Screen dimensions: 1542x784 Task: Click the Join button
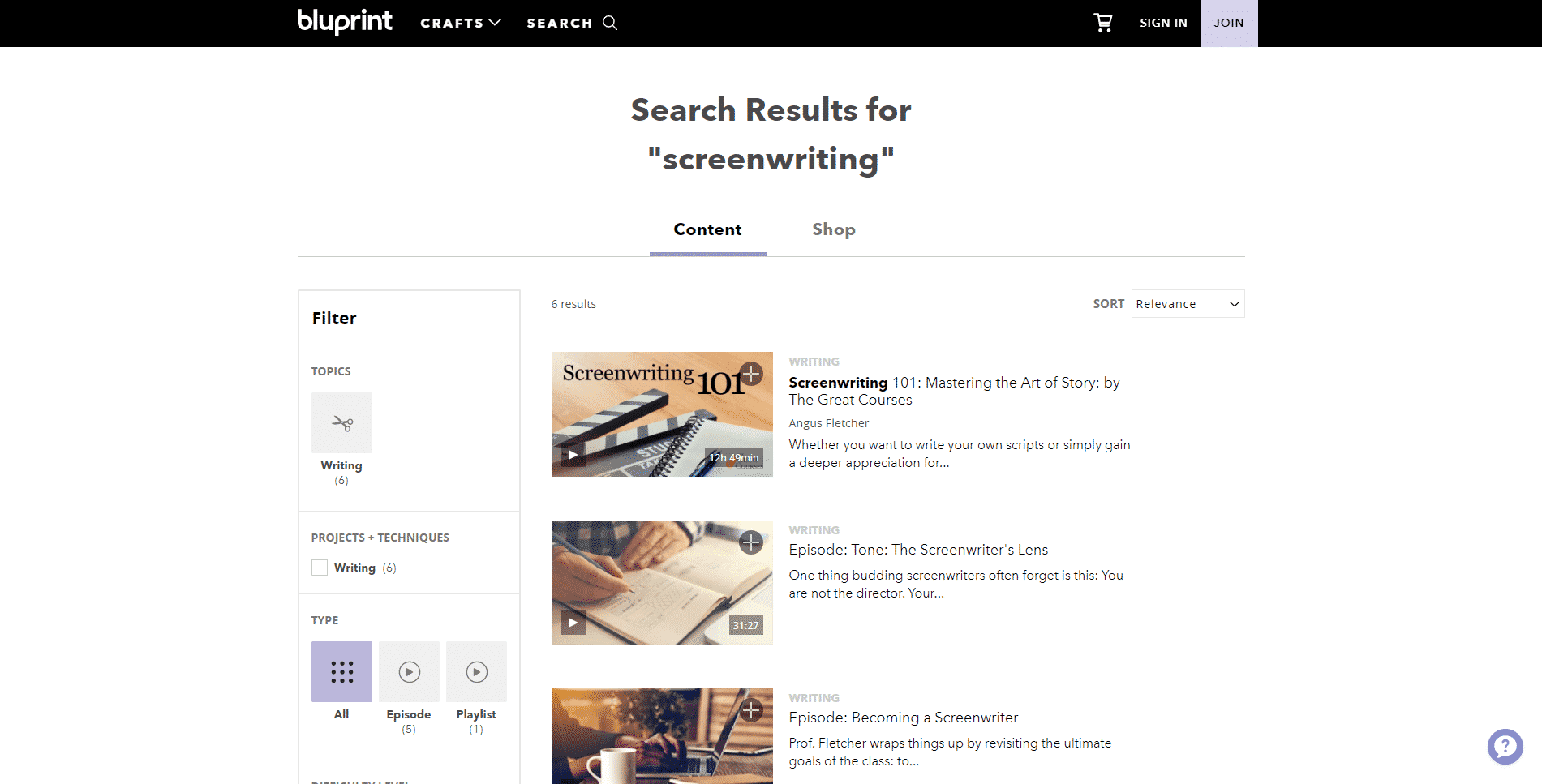coord(1228,23)
